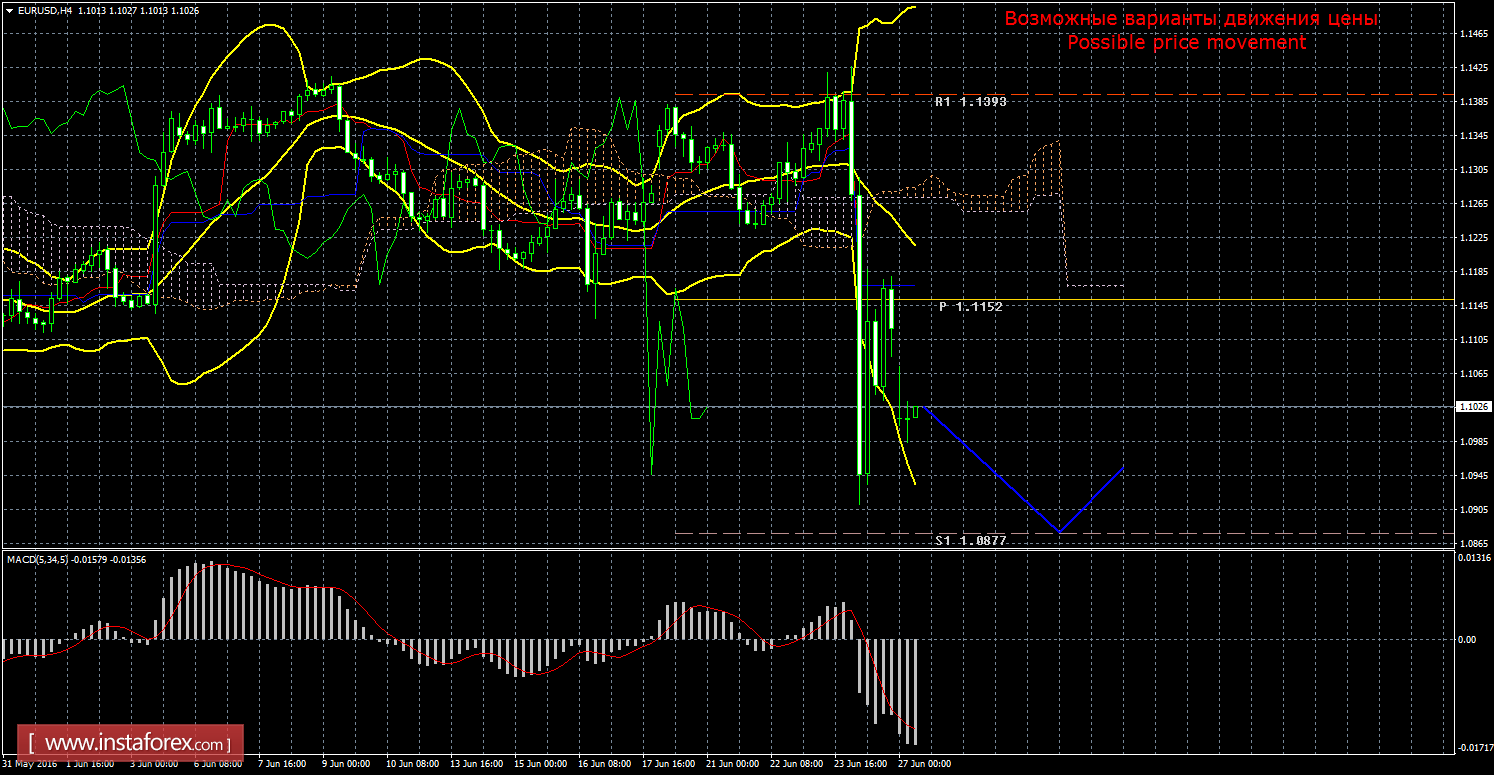The height and width of the screenshot is (775, 1494).
Task: Click the 17 Jun 16:00 time label
Action: click(669, 765)
